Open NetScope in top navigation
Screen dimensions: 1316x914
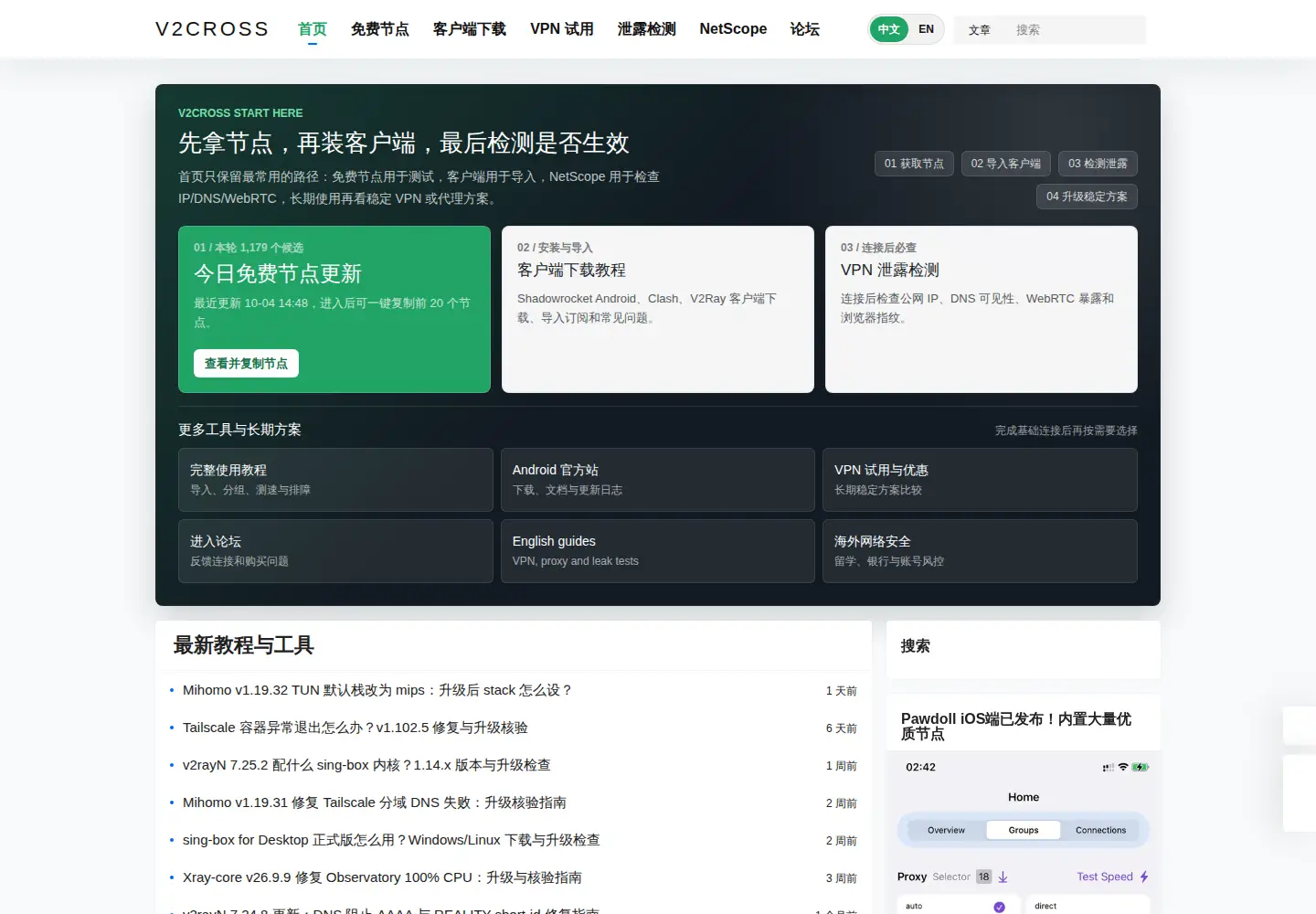[733, 29]
